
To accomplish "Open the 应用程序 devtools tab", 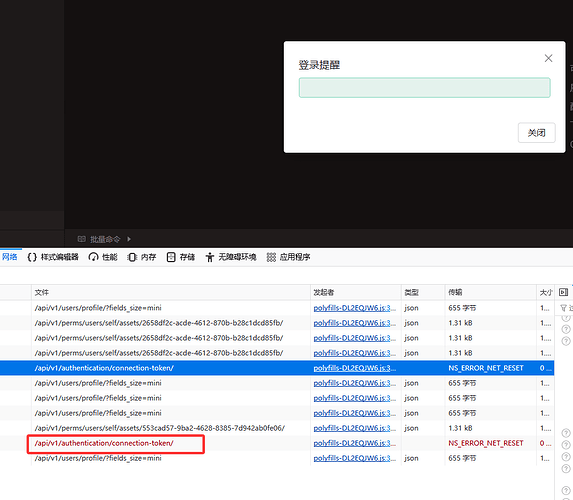I will (x=288, y=257).
